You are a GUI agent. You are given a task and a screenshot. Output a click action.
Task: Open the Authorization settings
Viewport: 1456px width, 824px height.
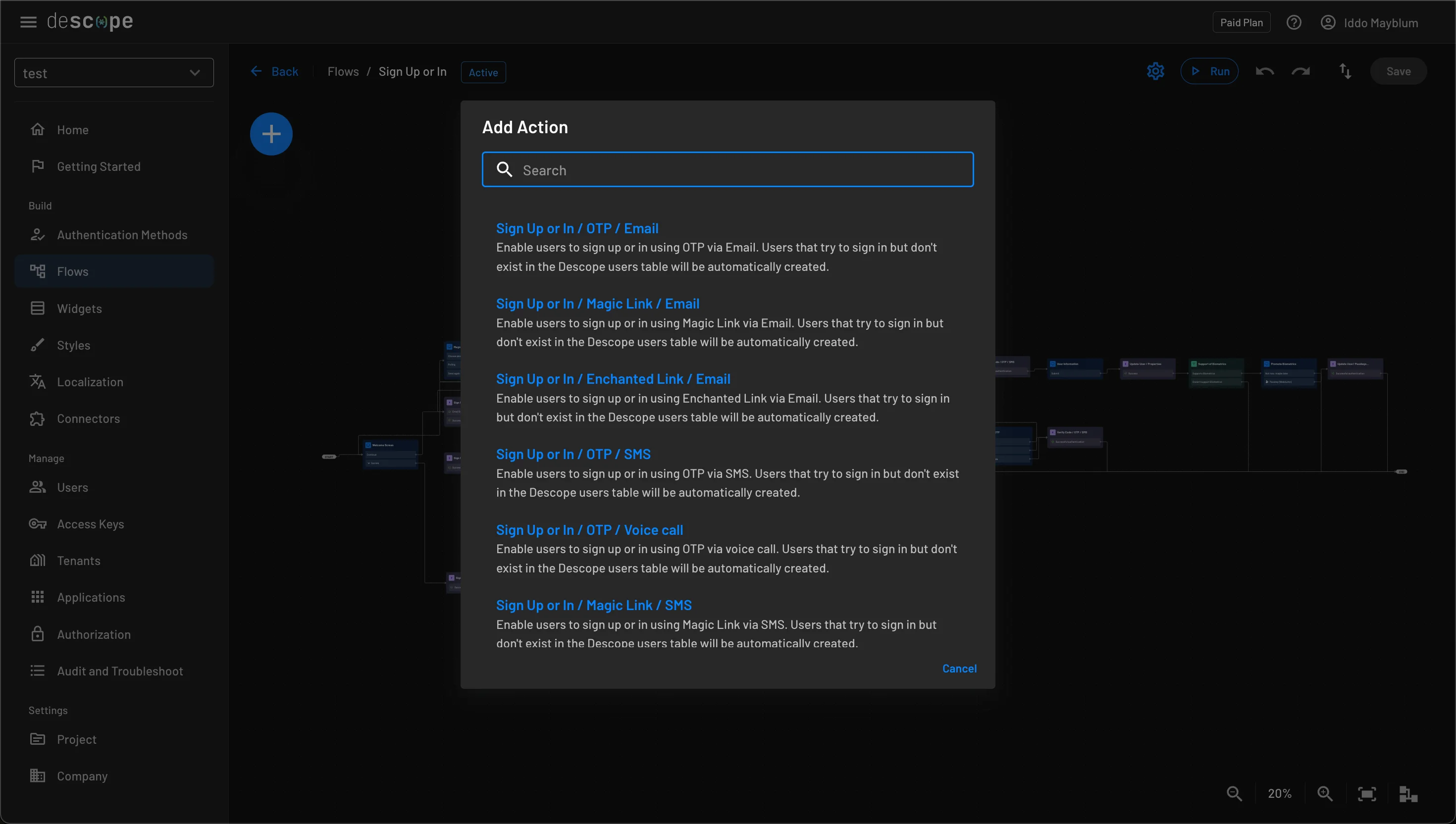pyautogui.click(x=94, y=634)
